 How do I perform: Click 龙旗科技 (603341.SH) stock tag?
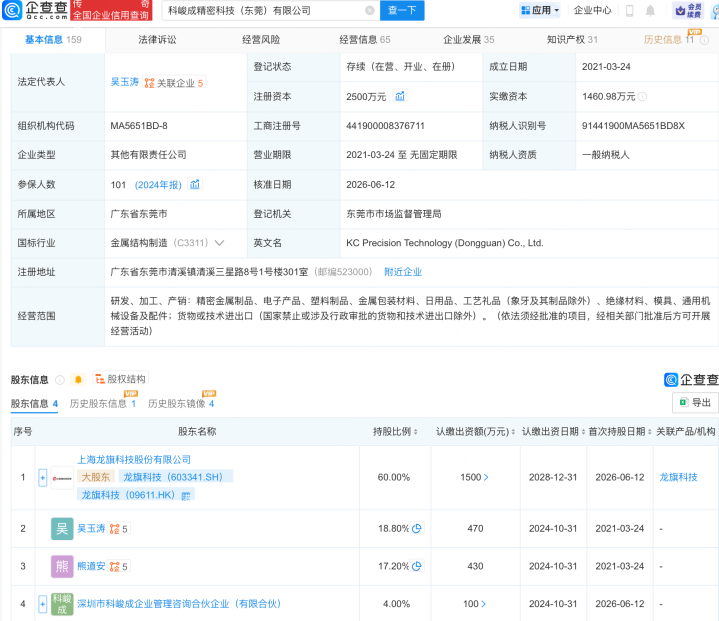pyautogui.click(x=176, y=477)
